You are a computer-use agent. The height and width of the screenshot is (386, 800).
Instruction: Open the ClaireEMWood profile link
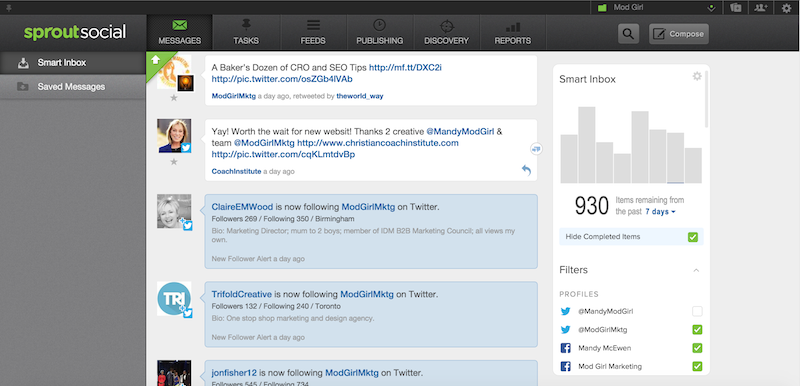click(242, 207)
